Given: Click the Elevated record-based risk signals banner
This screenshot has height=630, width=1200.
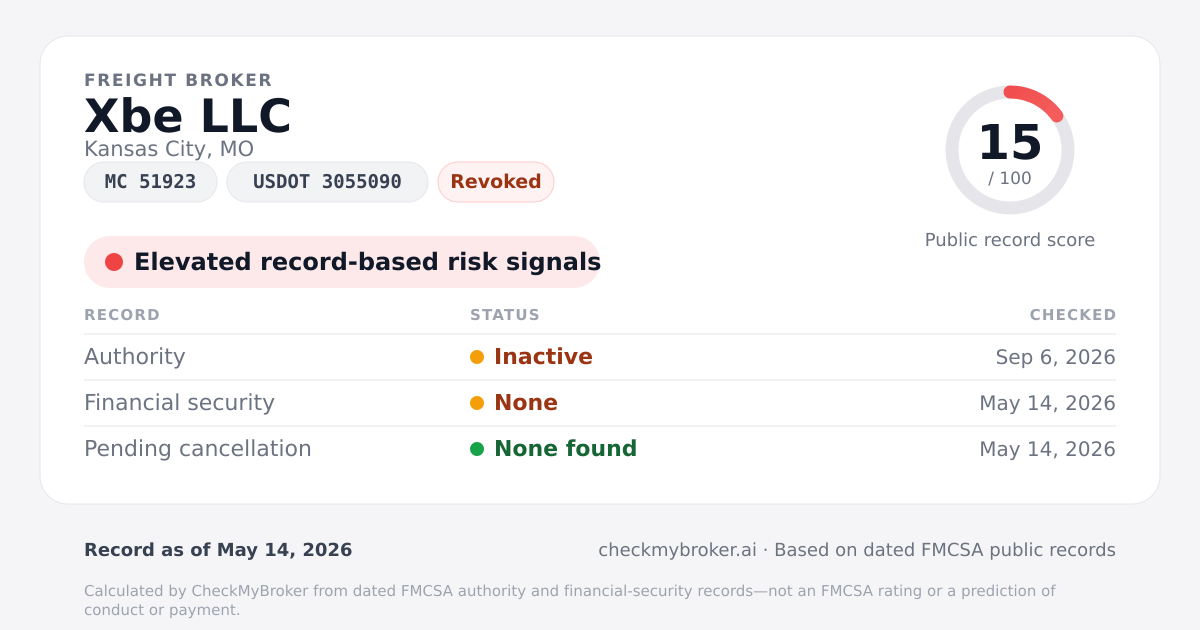Looking at the screenshot, I should [x=342, y=262].
